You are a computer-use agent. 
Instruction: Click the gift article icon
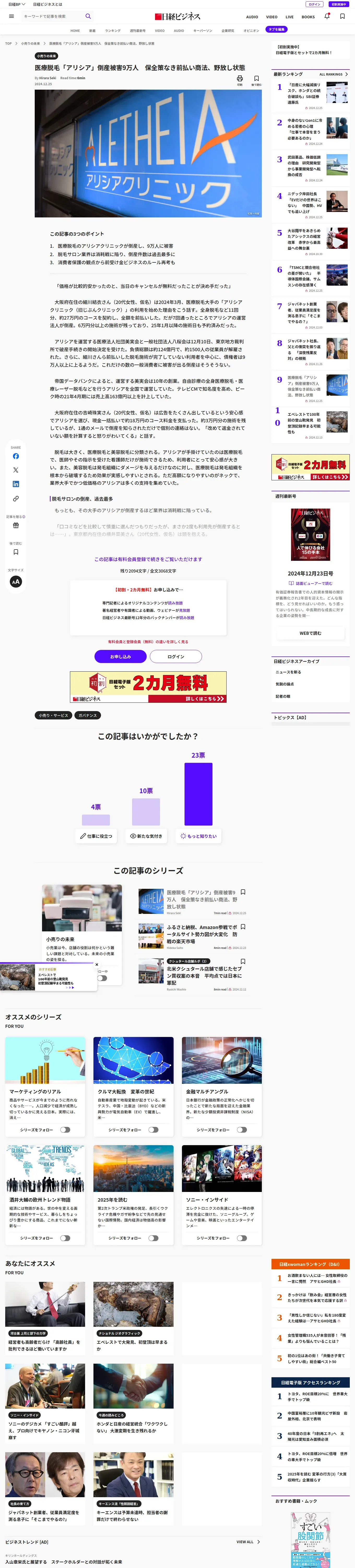pyautogui.click(x=16, y=525)
